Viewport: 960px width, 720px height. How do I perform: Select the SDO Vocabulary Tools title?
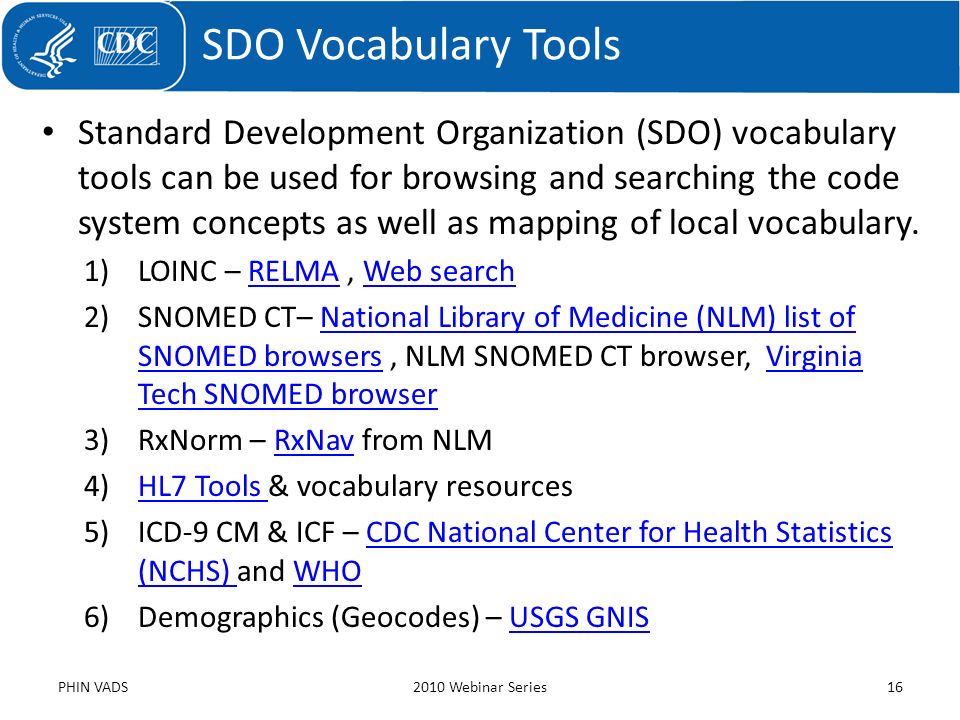[x=411, y=45]
